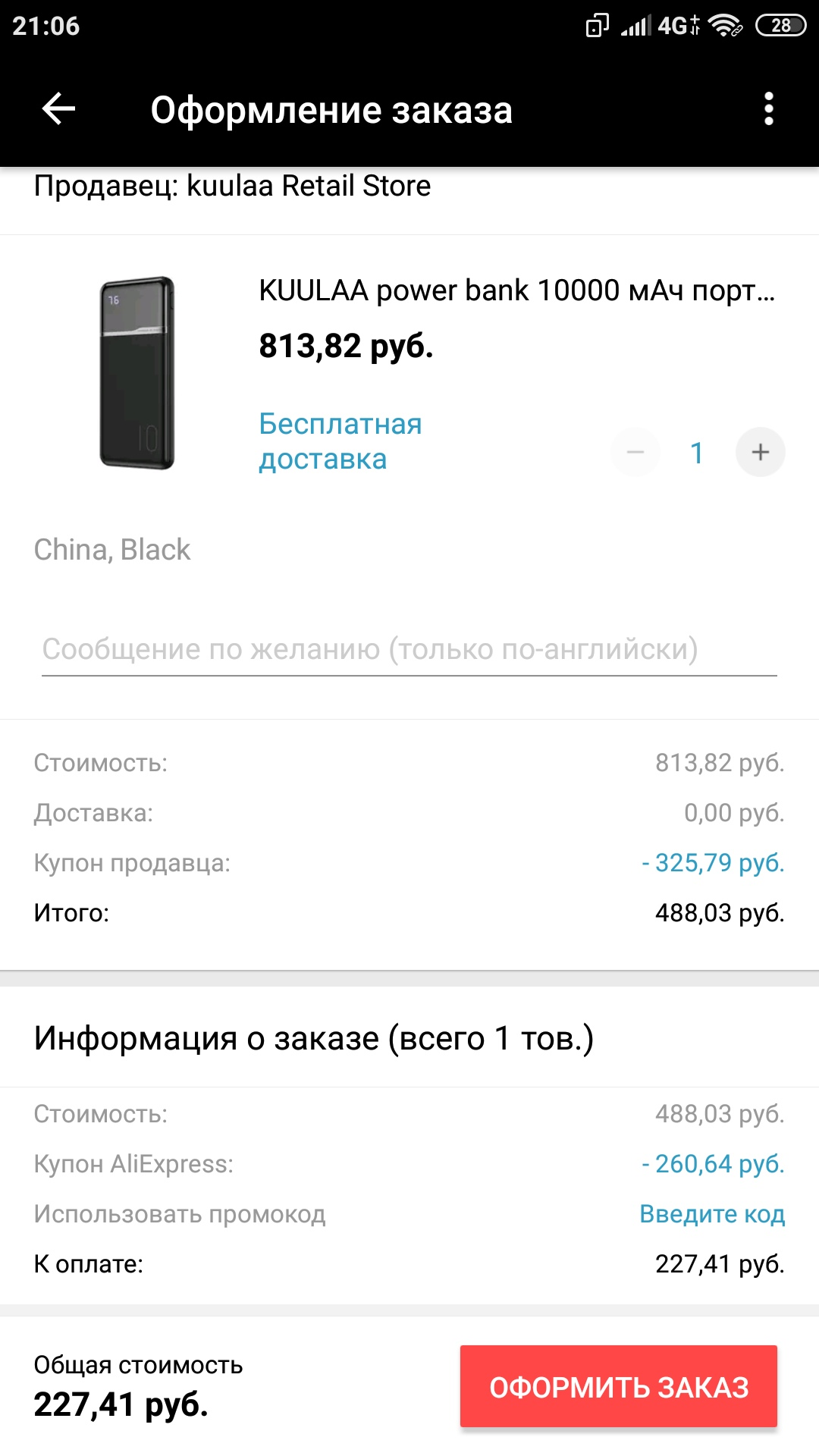This screenshot has height=1456, width=819.
Task: Tap the Бесплатная доставка shipping link
Action: tap(340, 441)
